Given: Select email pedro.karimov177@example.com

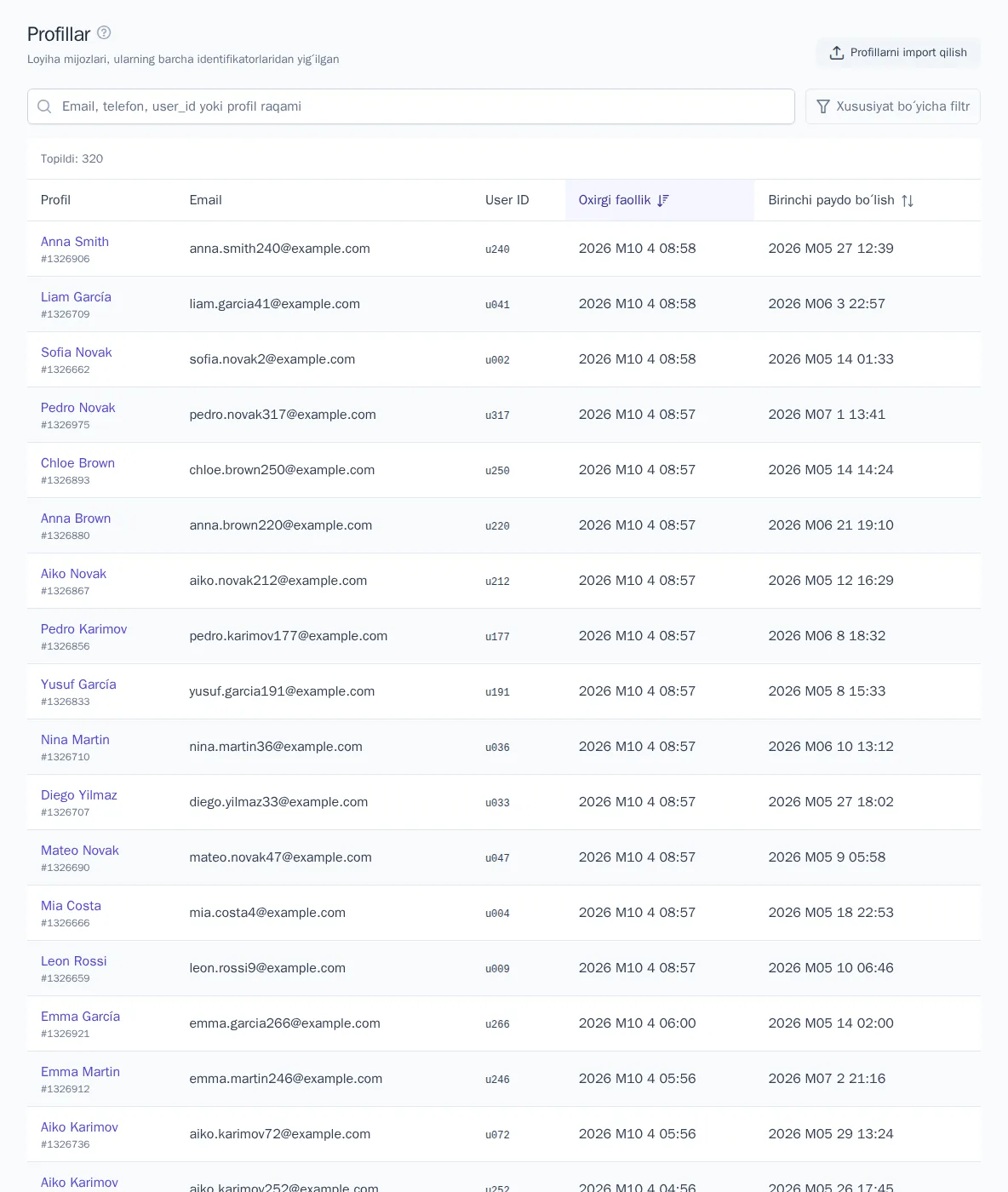Looking at the screenshot, I should [x=288, y=636].
